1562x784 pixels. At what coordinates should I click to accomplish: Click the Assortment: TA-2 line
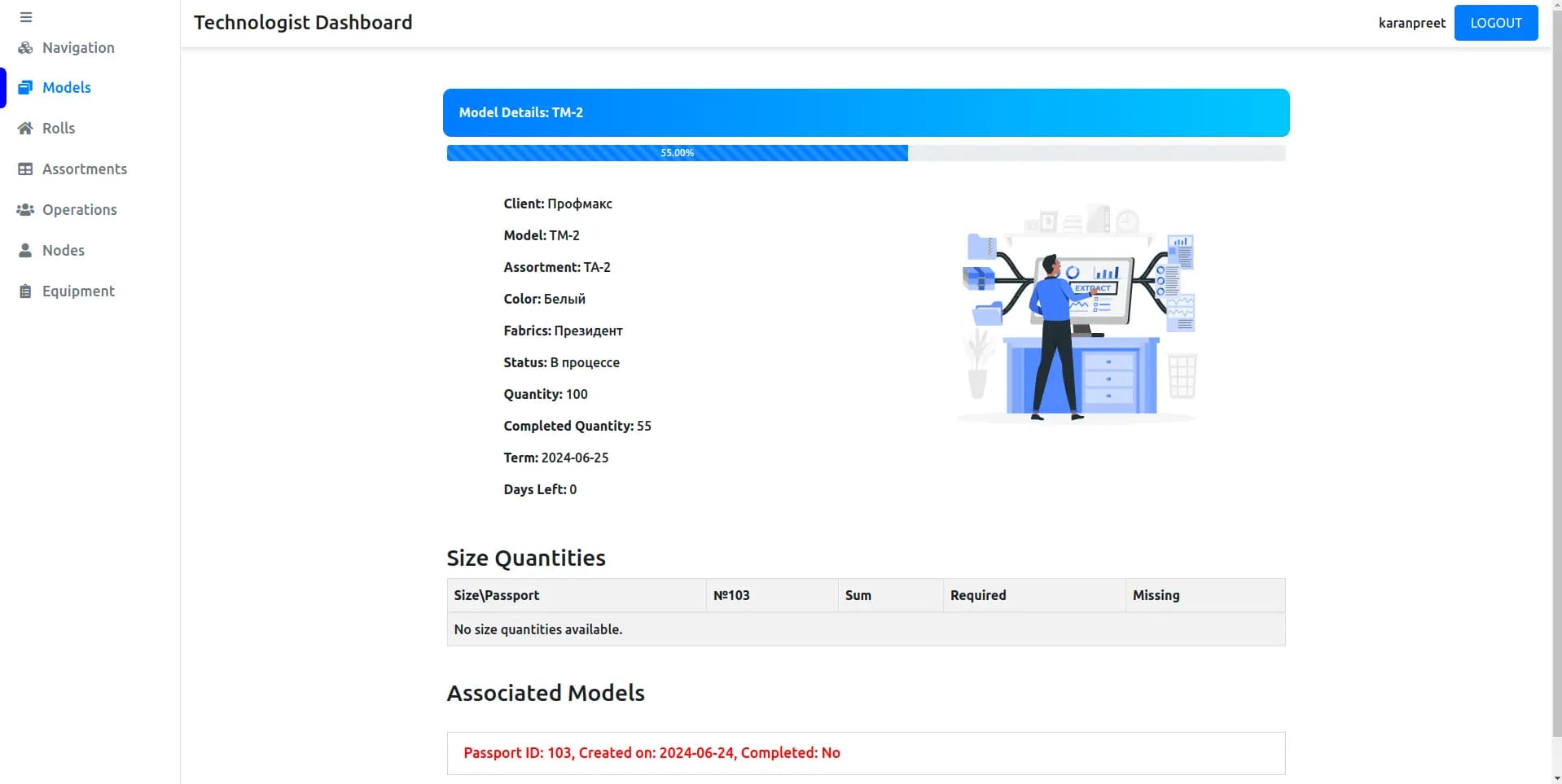pos(557,267)
